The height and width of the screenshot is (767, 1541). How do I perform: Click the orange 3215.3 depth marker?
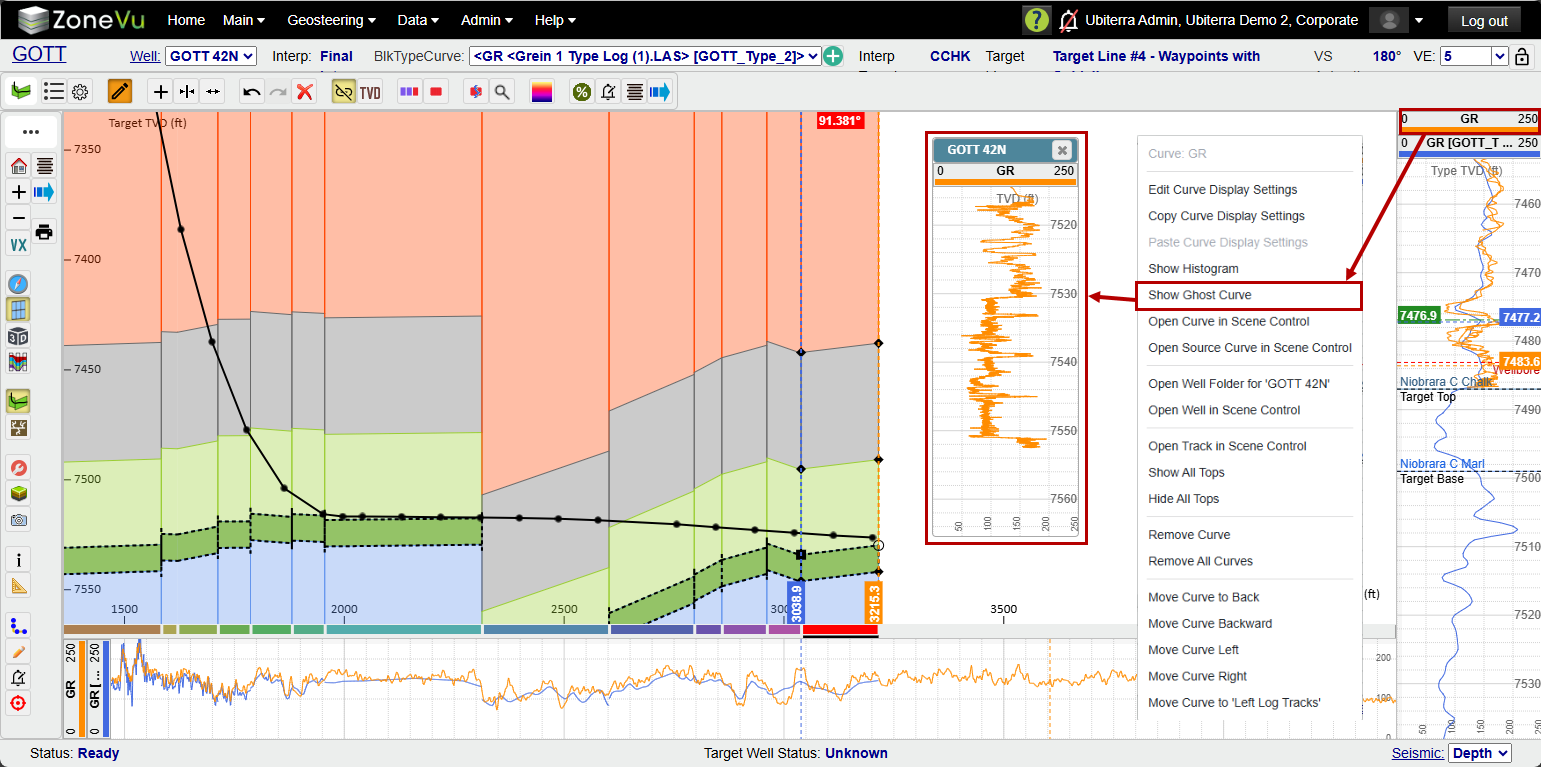[x=873, y=601]
